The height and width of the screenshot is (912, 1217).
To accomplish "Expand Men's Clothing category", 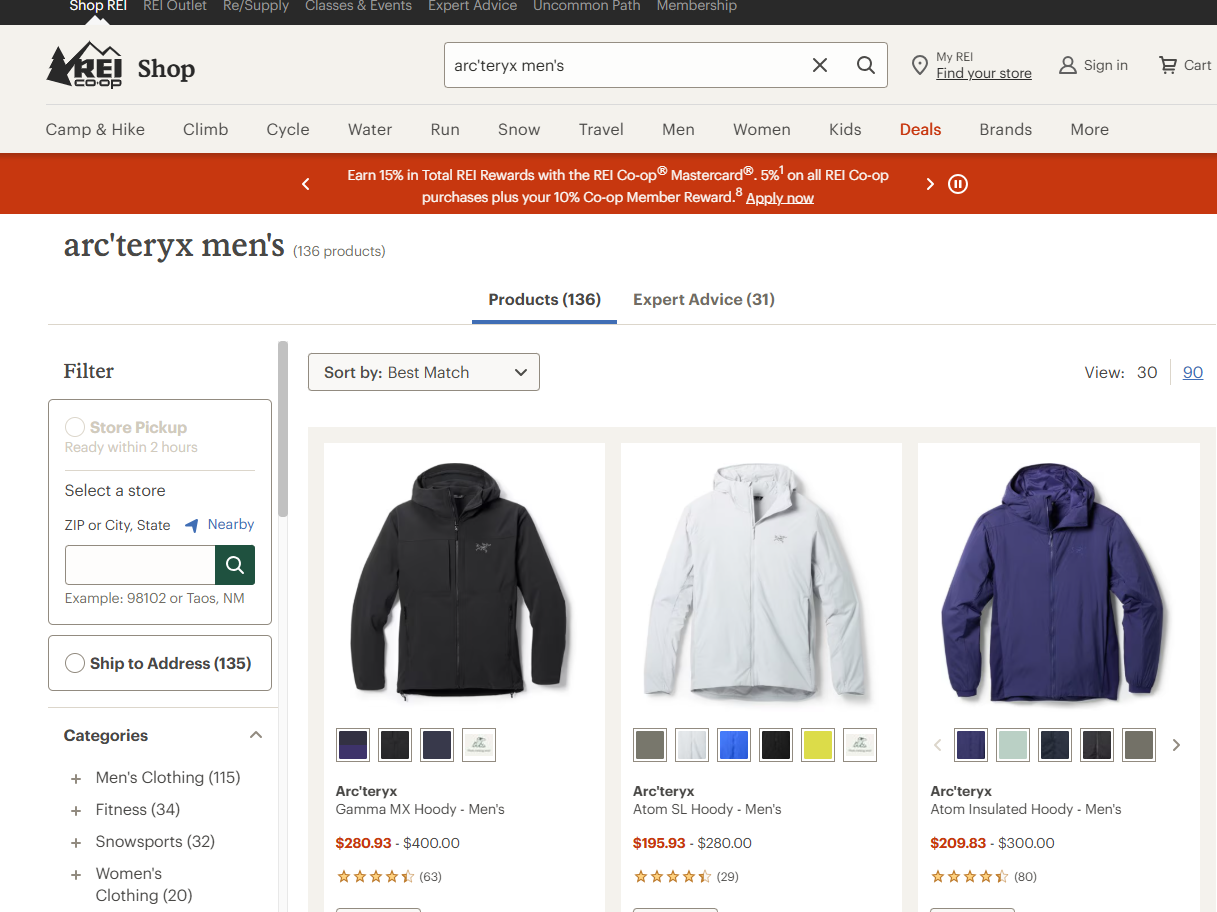I will (x=76, y=779).
